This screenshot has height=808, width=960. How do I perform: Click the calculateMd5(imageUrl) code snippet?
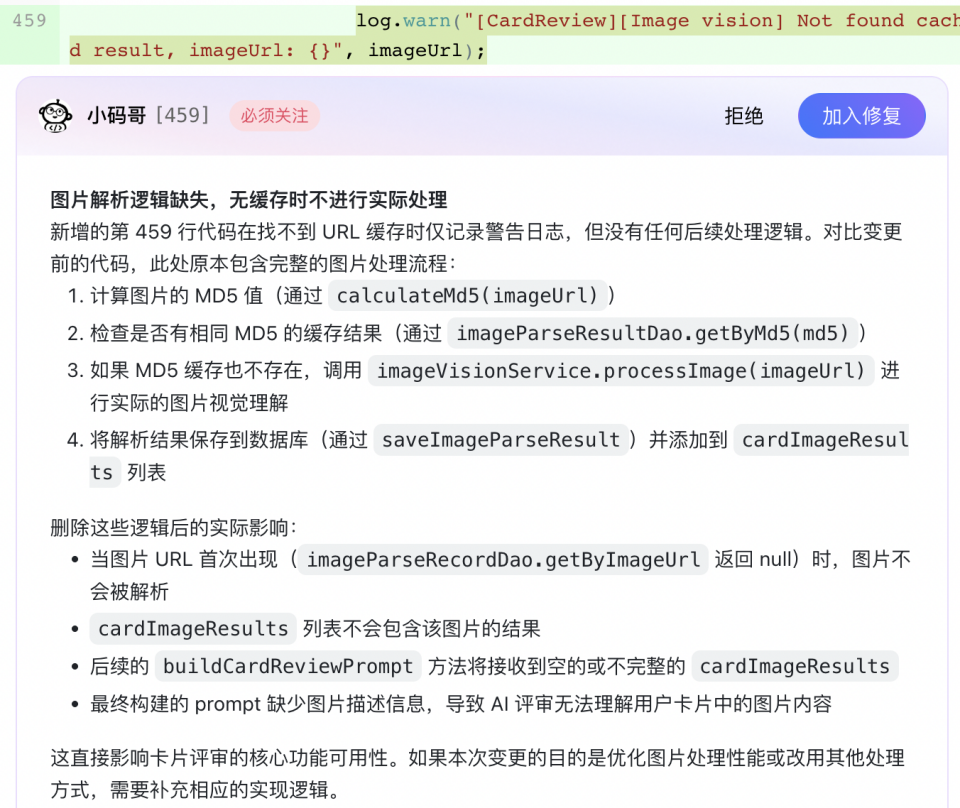[x=468, y=296]
